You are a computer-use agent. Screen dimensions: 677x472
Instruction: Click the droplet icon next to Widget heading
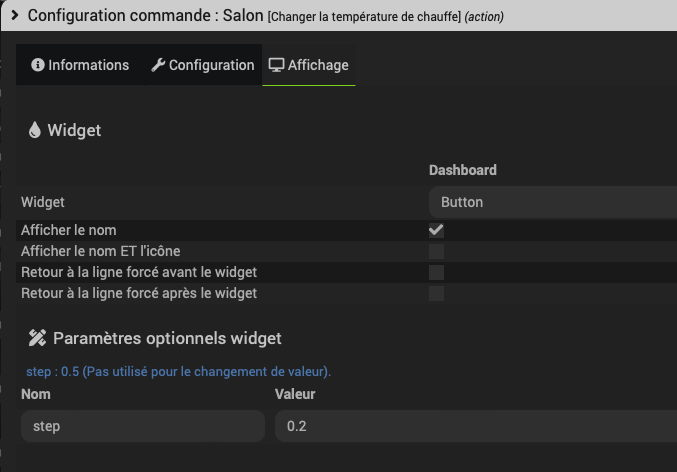coord(35,130)
